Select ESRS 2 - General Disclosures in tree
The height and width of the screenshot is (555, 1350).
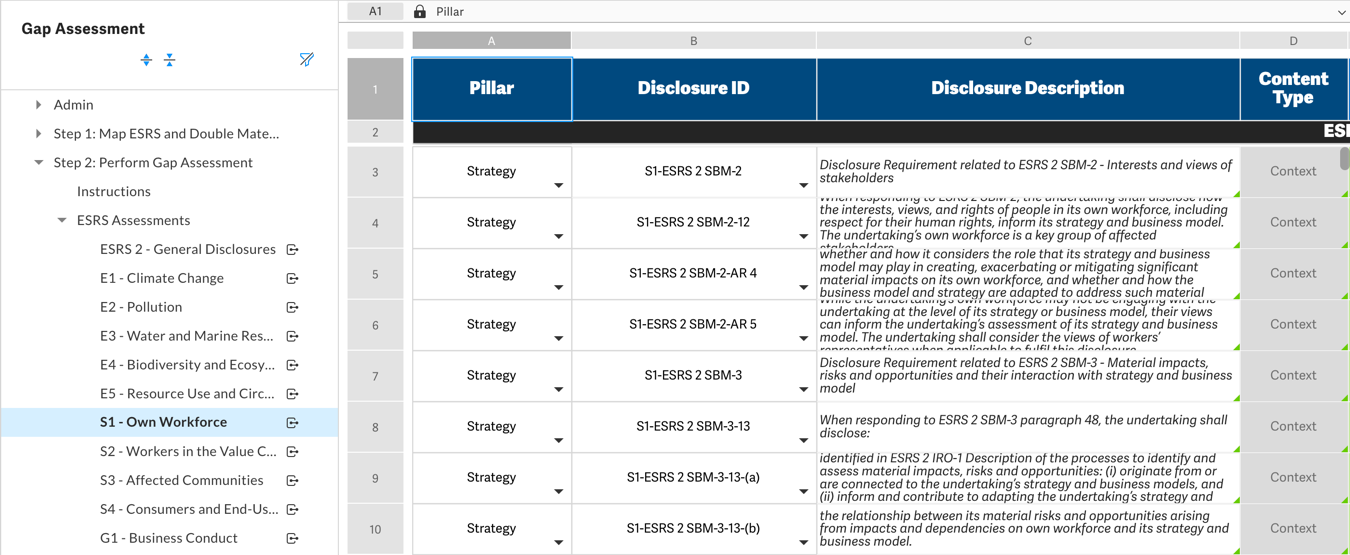click(x=188, y=249)
